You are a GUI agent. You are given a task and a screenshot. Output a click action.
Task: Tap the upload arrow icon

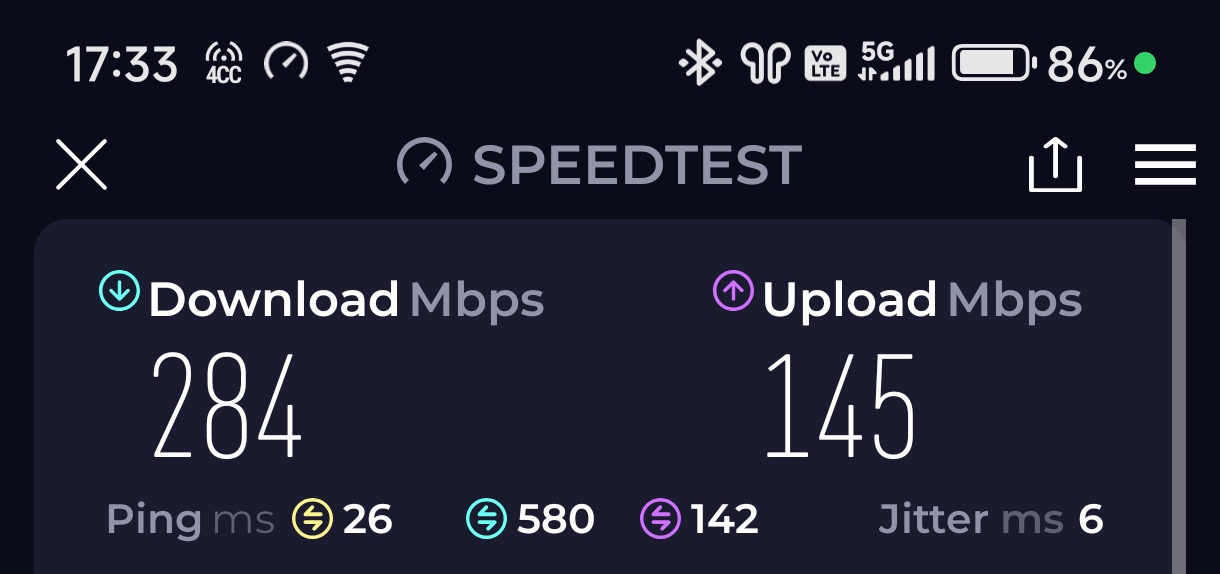click(733, 291)
